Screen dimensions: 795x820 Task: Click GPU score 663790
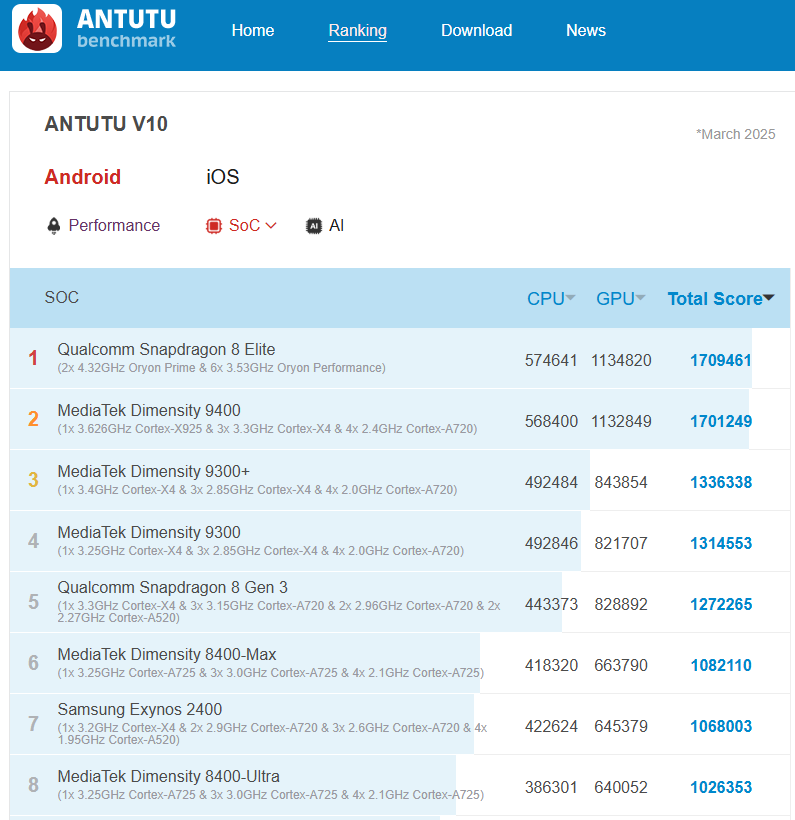point(621,665)
